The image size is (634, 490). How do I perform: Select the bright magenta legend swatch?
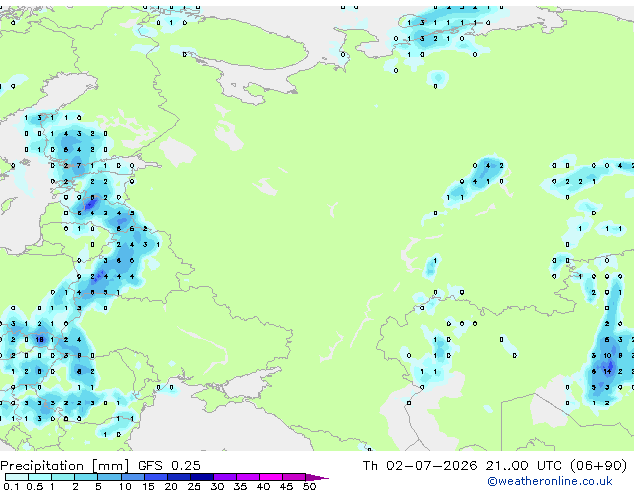[x=271, y=477]
